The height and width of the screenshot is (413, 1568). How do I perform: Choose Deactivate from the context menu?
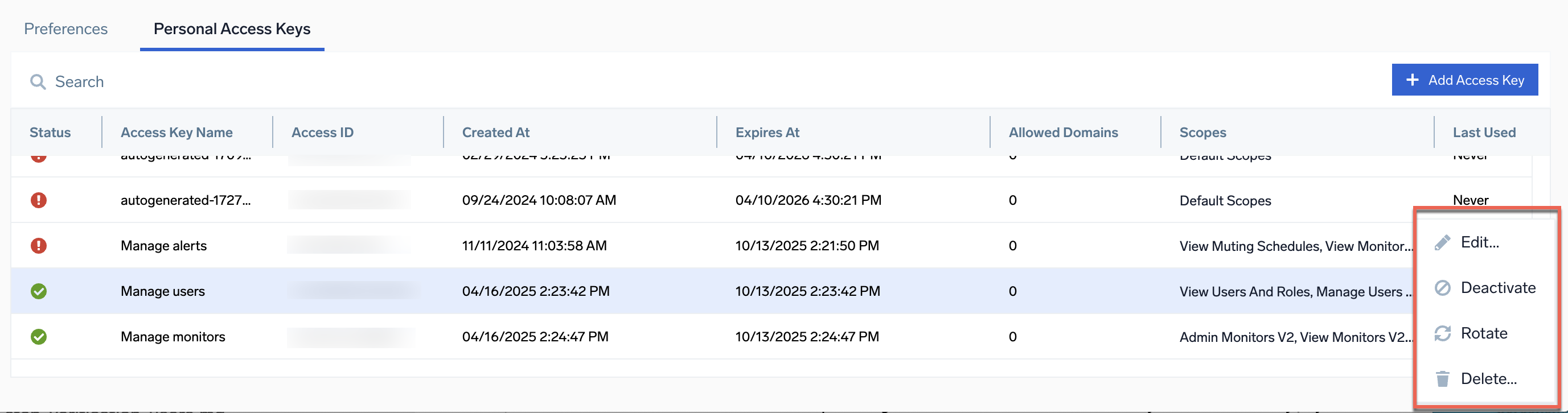point(1497,288)
